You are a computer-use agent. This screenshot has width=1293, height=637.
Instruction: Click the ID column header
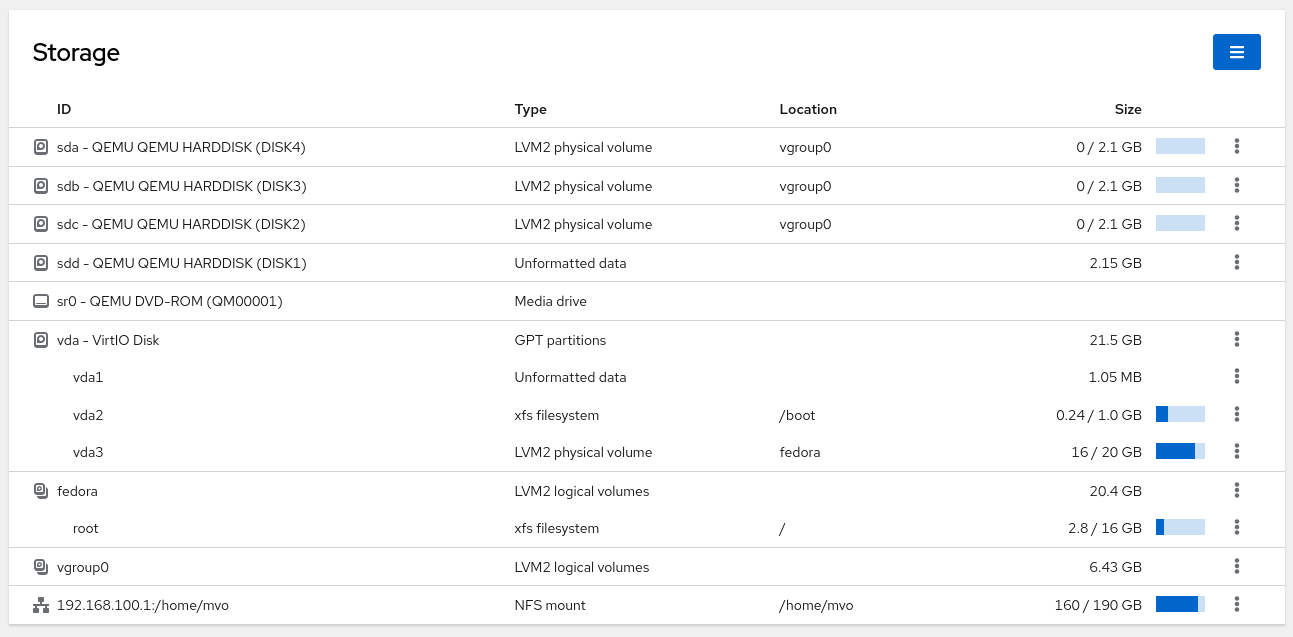coord(64,109)
